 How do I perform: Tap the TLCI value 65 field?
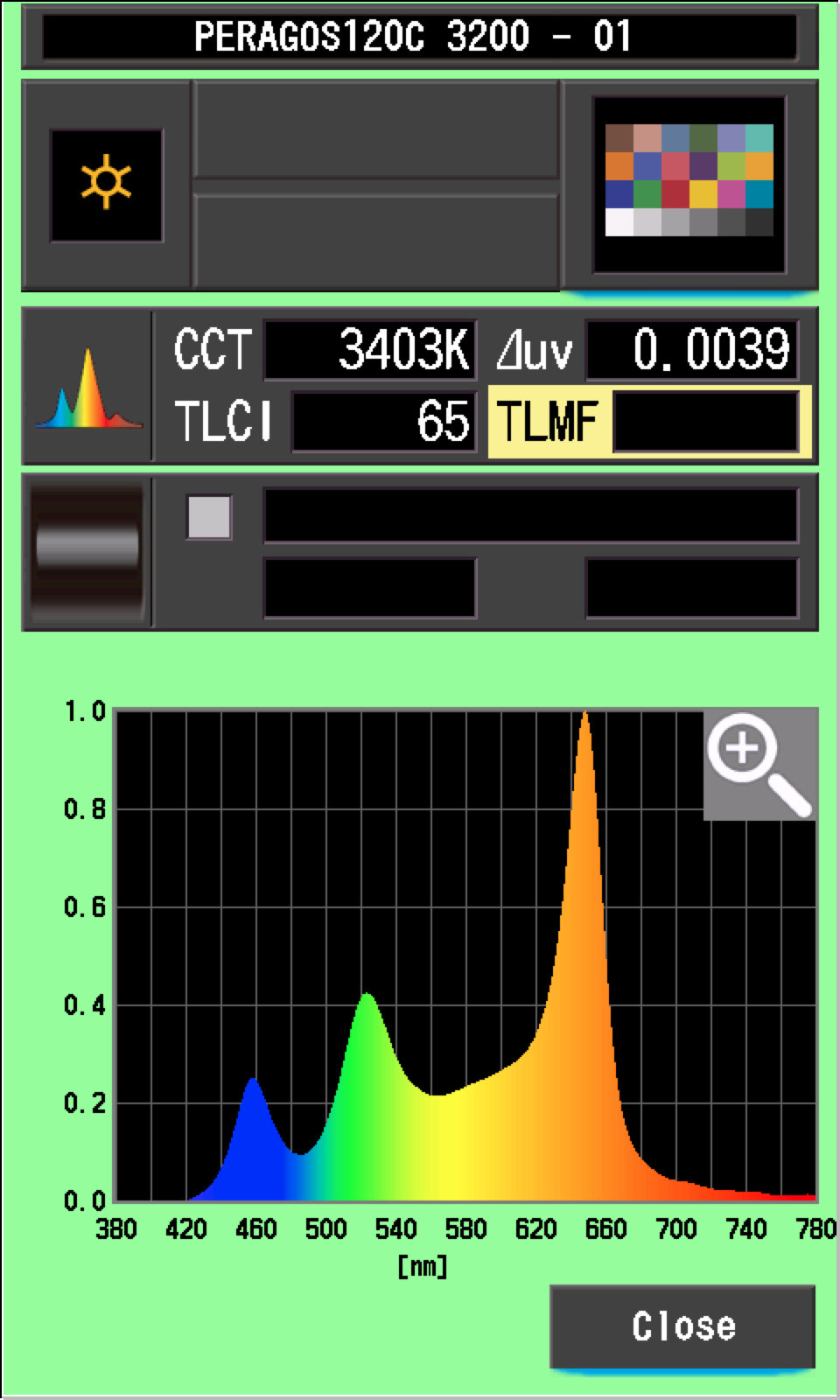[385, 422]
